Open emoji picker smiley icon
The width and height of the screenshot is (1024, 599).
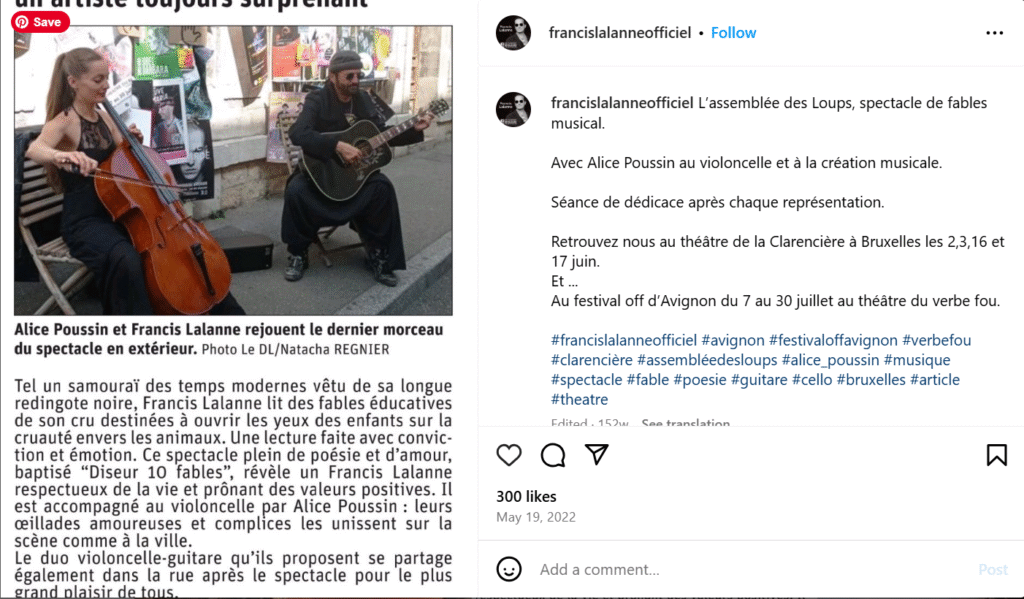pos(509,569)
